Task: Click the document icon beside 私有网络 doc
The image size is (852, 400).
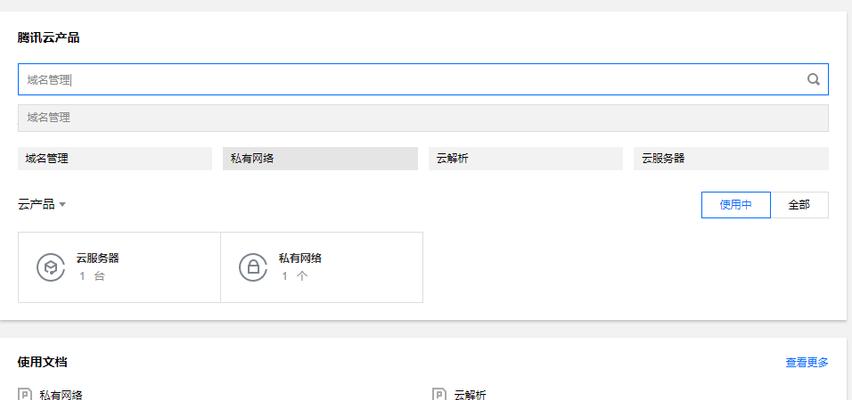Action: click(25, 395)
